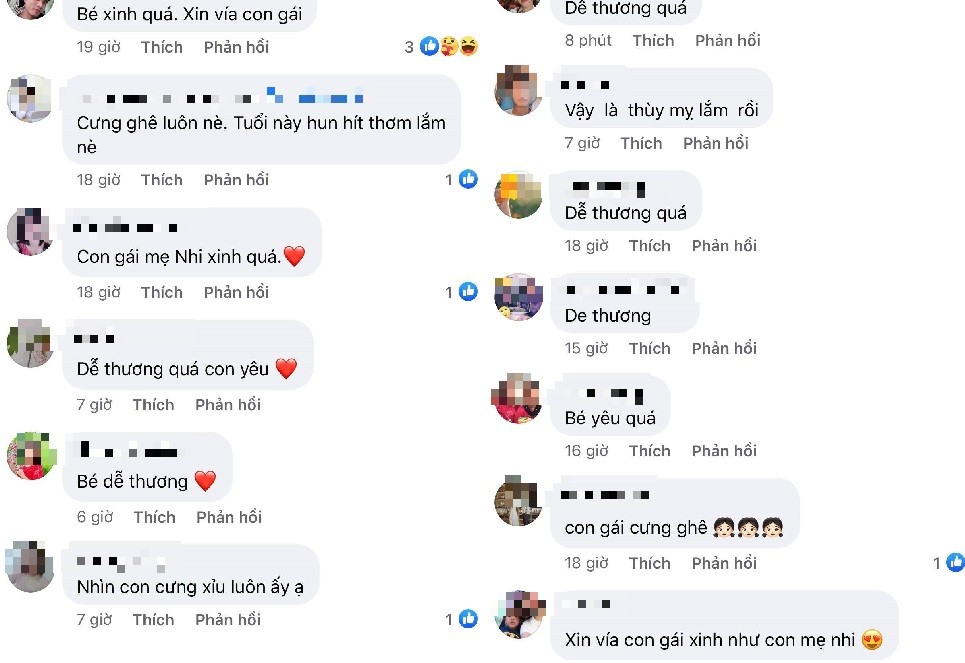The width and height of the screenshot is (965, 663).
Task: Click like icon beside 'con gái cưng ghê' comment
Action: (x=955, y=562)
